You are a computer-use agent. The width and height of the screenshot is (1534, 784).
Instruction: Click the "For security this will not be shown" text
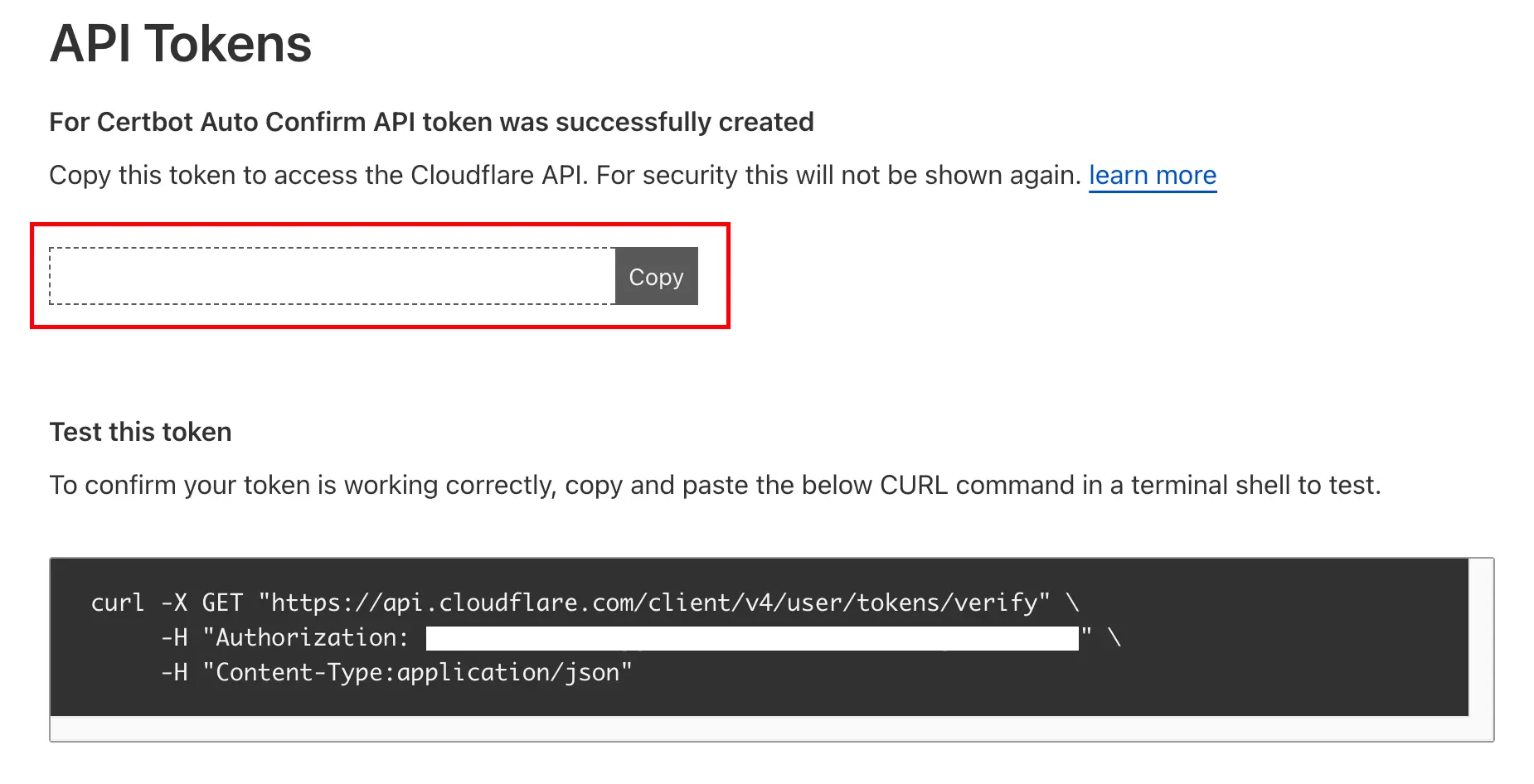[x=838, y=176]
